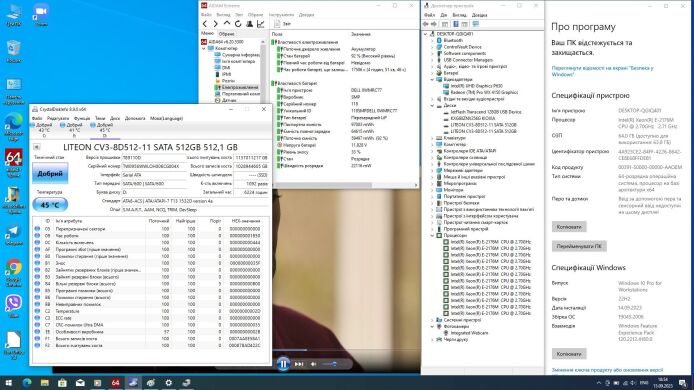Click the AIDA64 graph chart toolbar icon
Viewport: 694px width, 390px height.
(x=261, y=24)
